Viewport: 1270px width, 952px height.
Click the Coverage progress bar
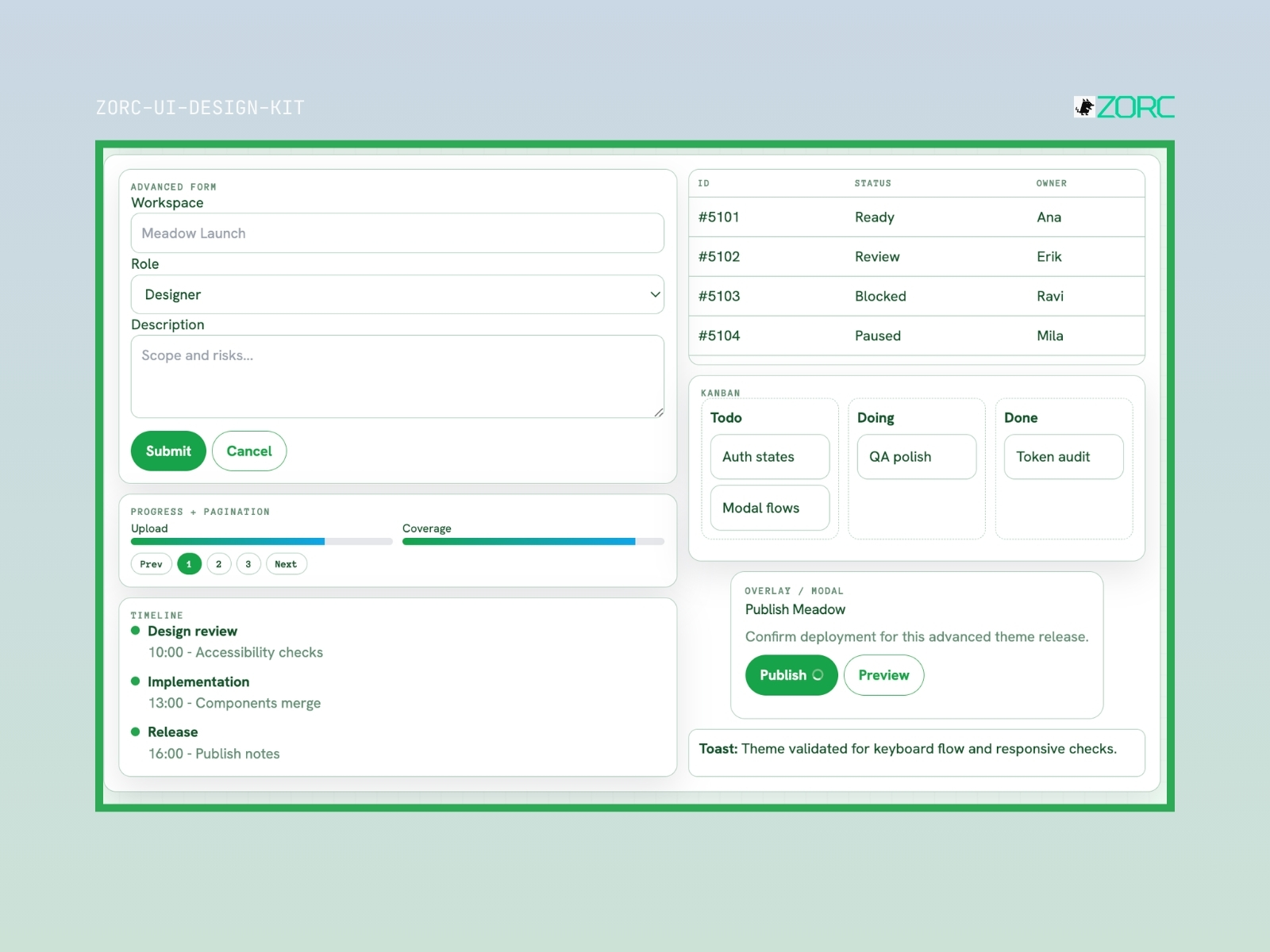click(533, 542)
